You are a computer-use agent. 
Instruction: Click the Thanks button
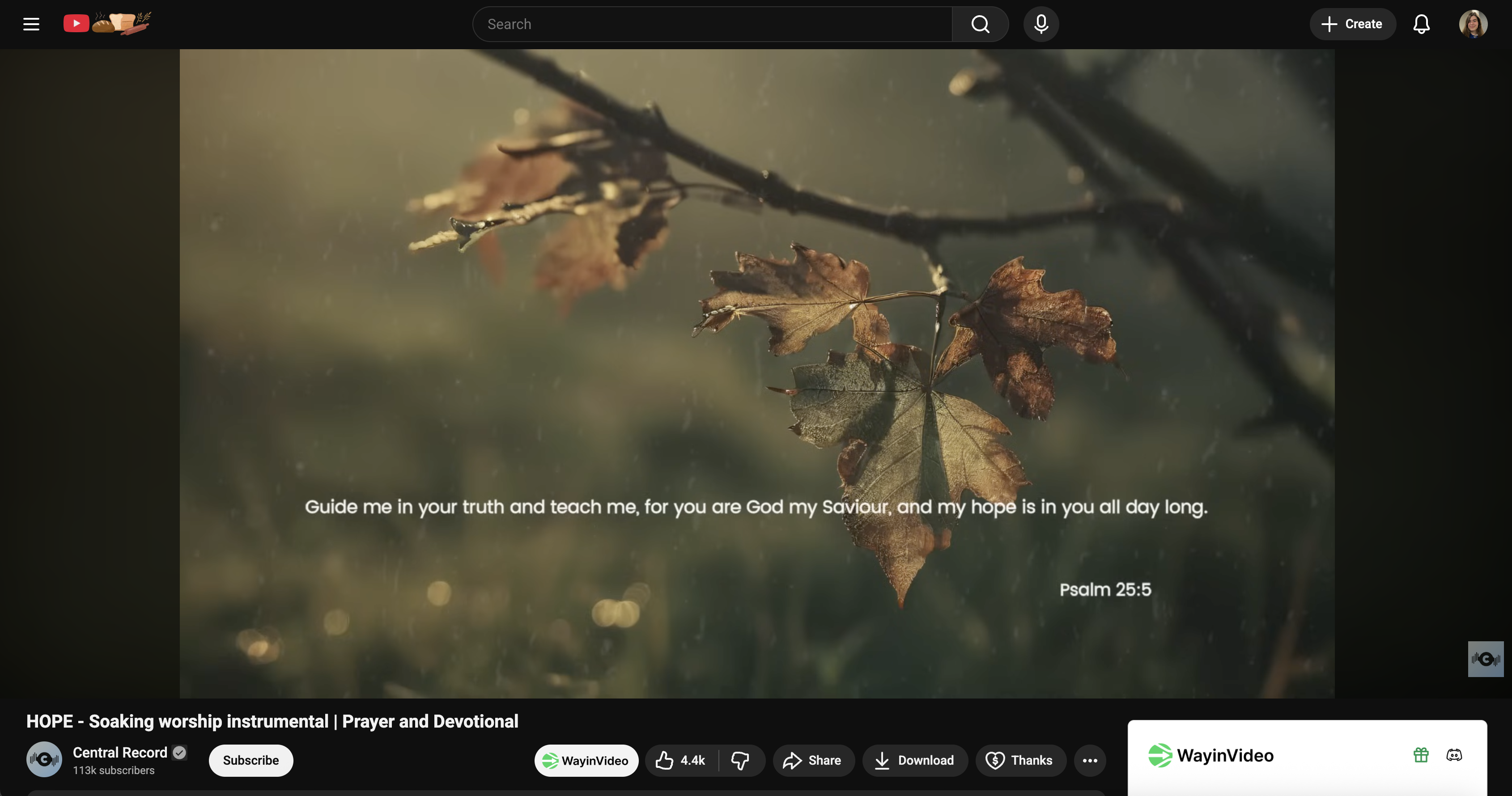1020,760
